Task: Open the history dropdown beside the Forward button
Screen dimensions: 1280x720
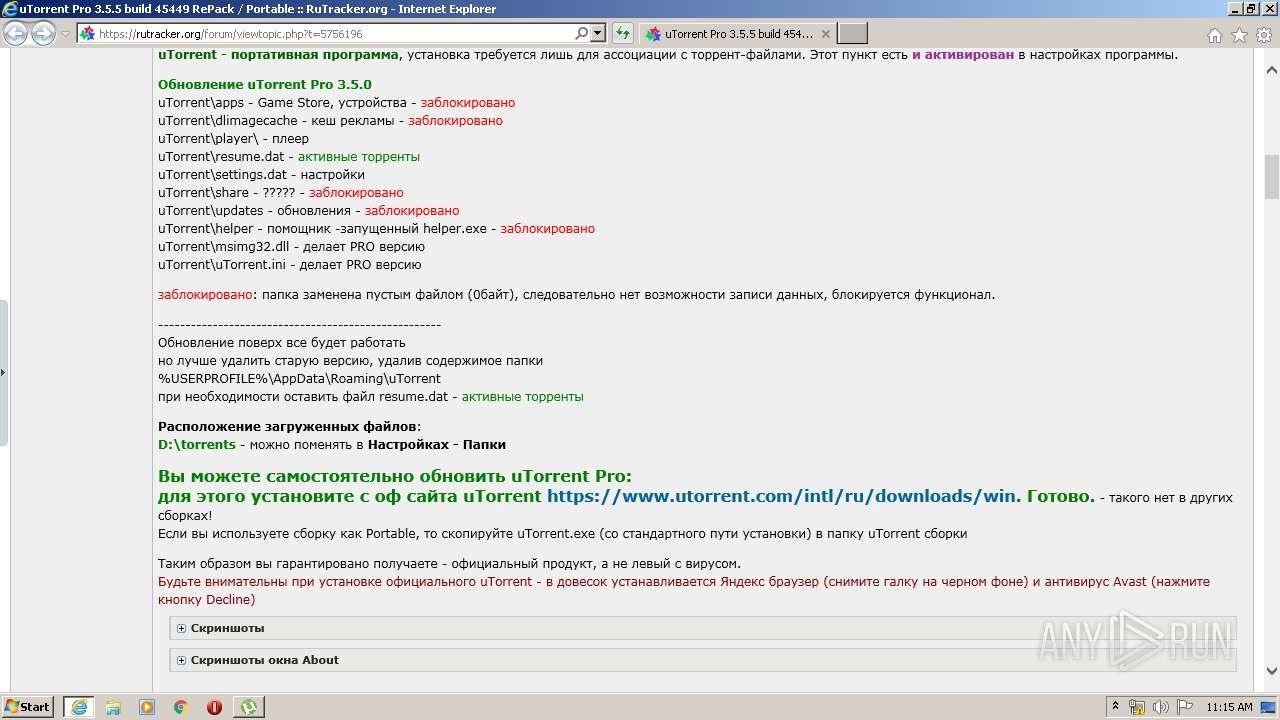Action: point(65,33)
